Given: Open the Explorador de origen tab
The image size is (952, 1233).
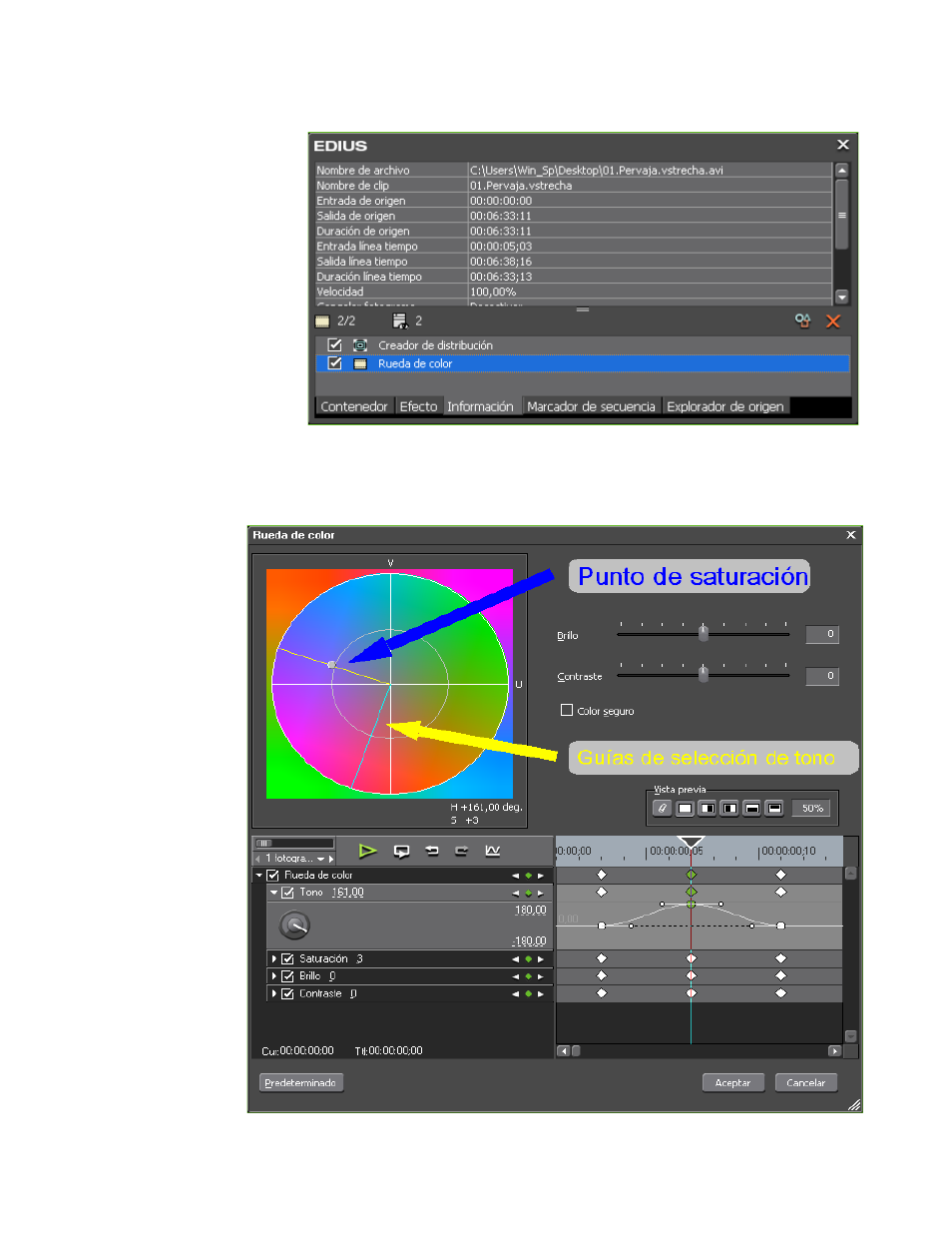Looking at the screenshot, I should 725,406.
